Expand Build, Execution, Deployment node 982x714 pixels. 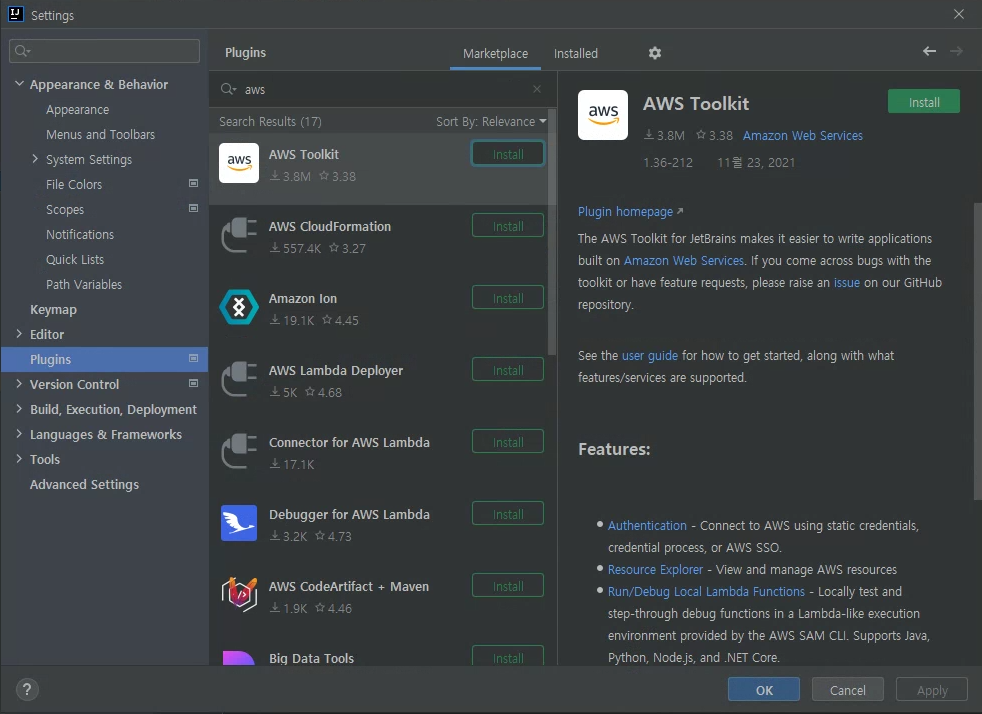19,409
